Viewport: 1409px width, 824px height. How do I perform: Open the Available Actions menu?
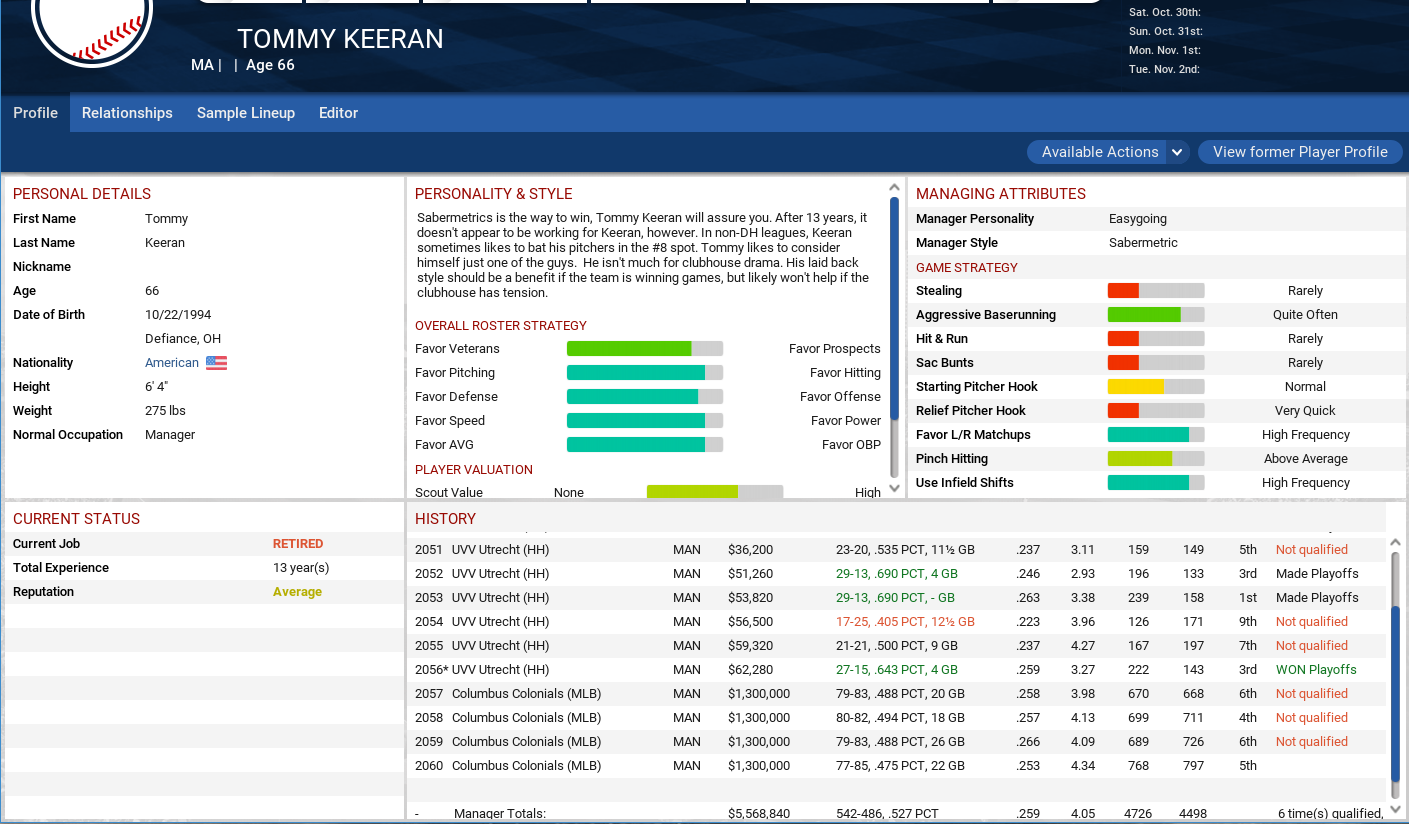click(x=1099, y=152)
